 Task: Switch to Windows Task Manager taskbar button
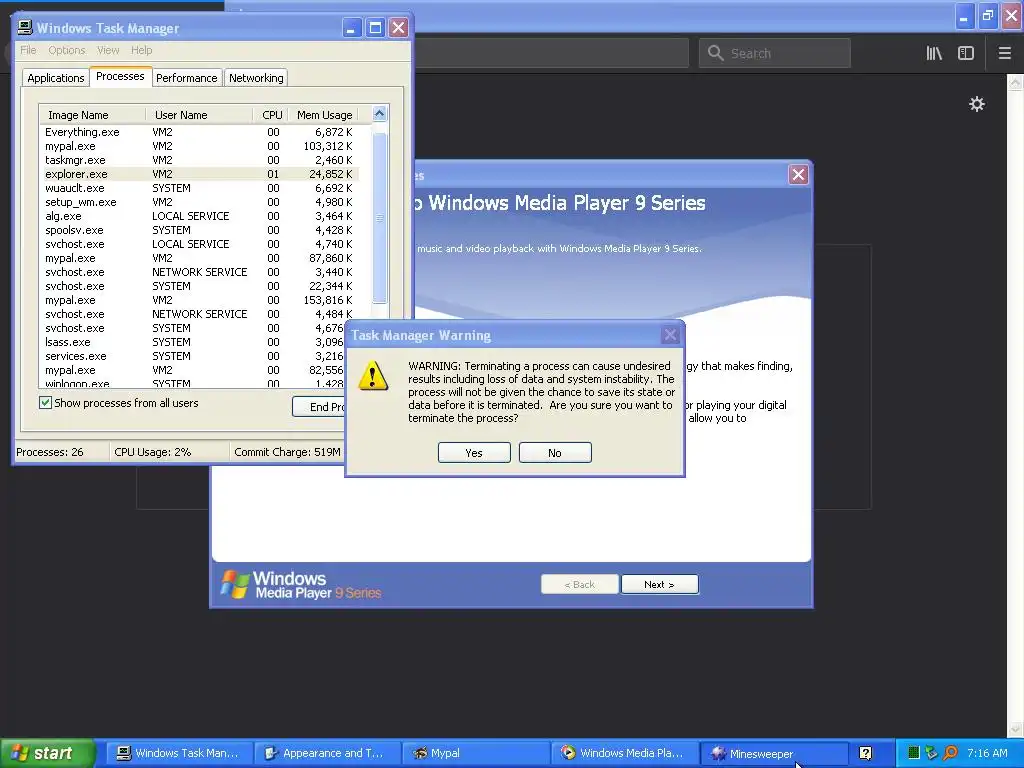pos(178,753)
